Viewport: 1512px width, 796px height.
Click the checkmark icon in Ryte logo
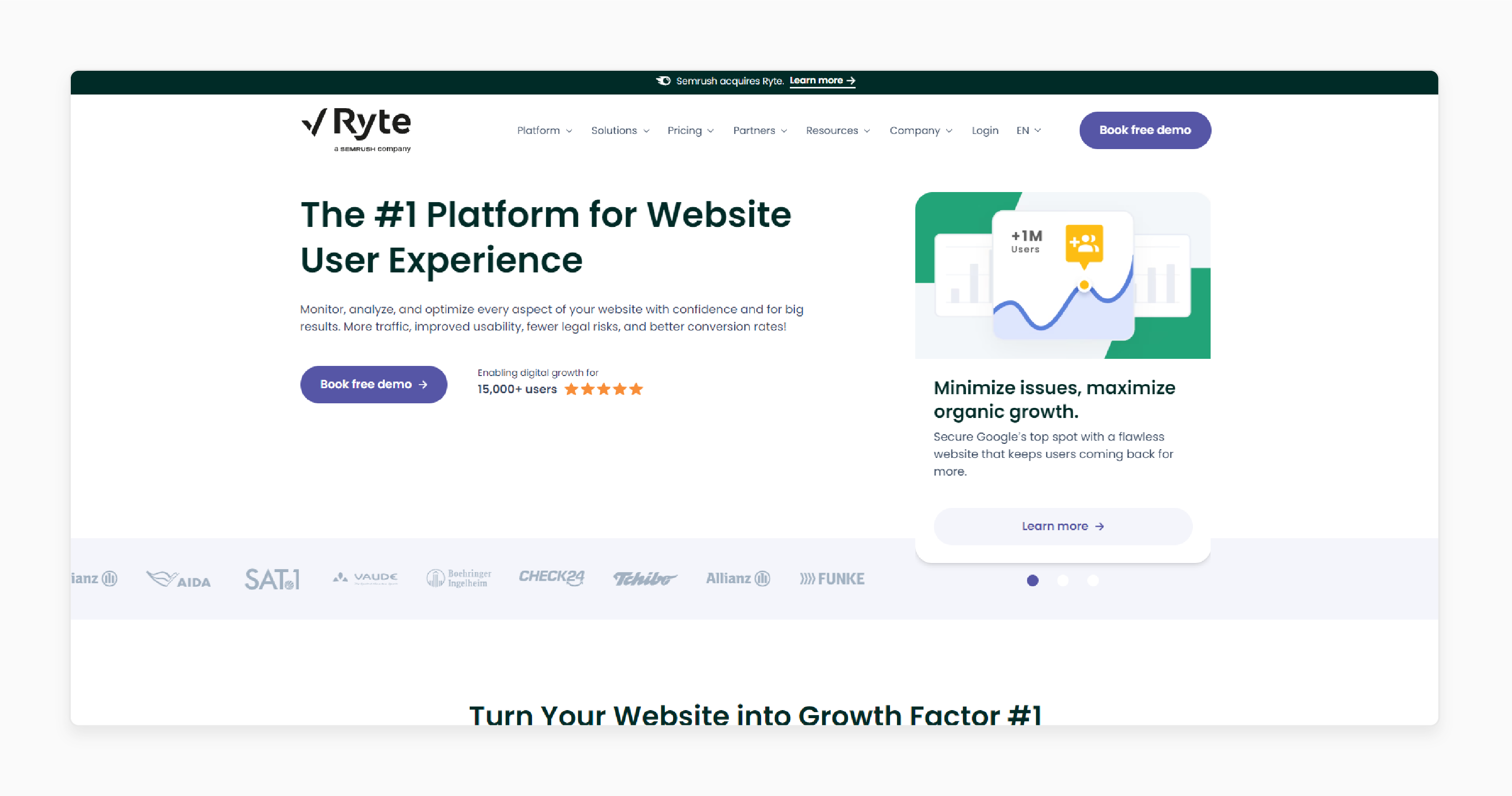tap(313, 122)
